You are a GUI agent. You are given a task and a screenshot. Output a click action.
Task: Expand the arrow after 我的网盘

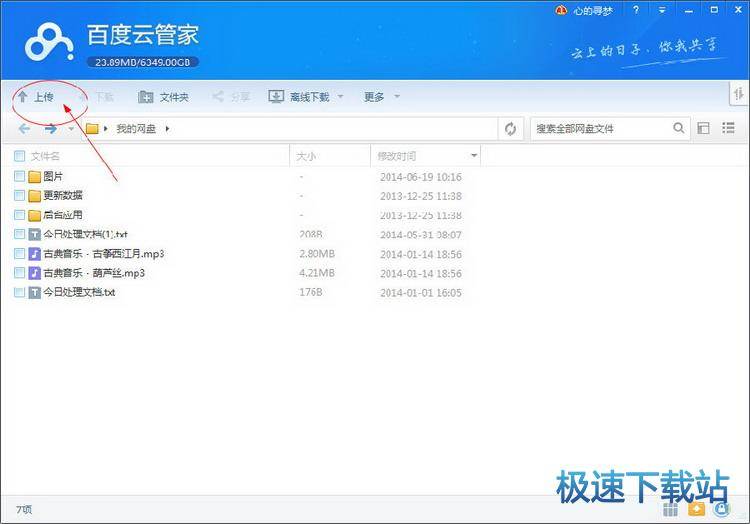[167, 129]
